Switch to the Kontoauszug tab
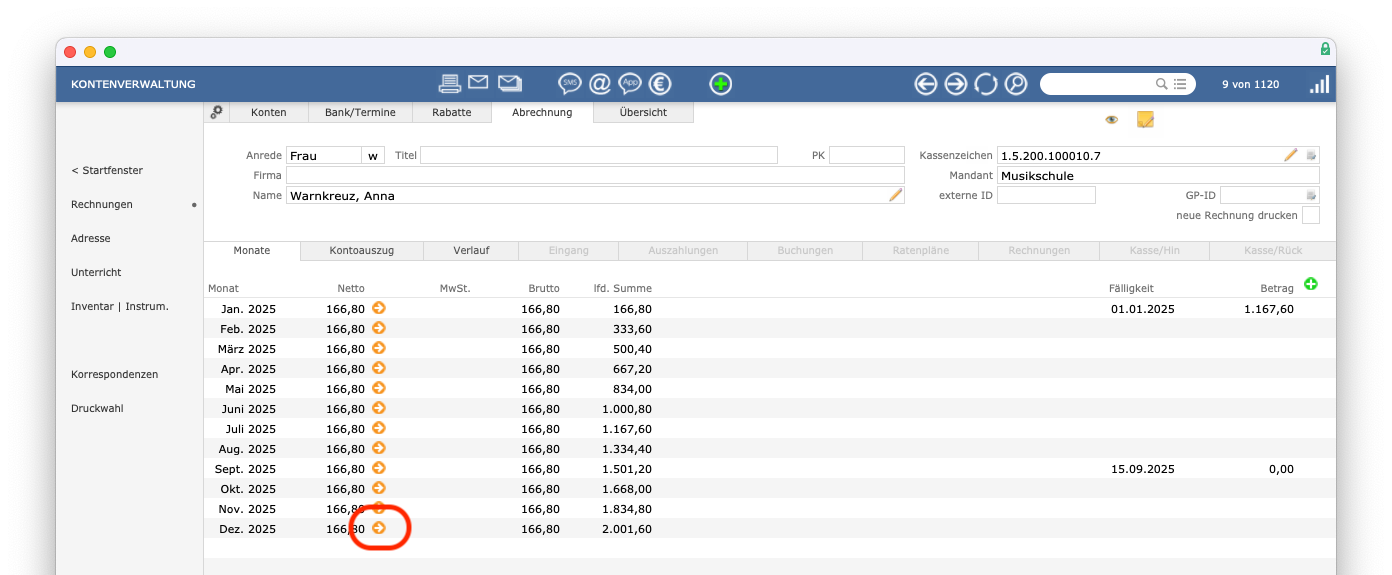The image size is (1392, 575). click(361, 250)
